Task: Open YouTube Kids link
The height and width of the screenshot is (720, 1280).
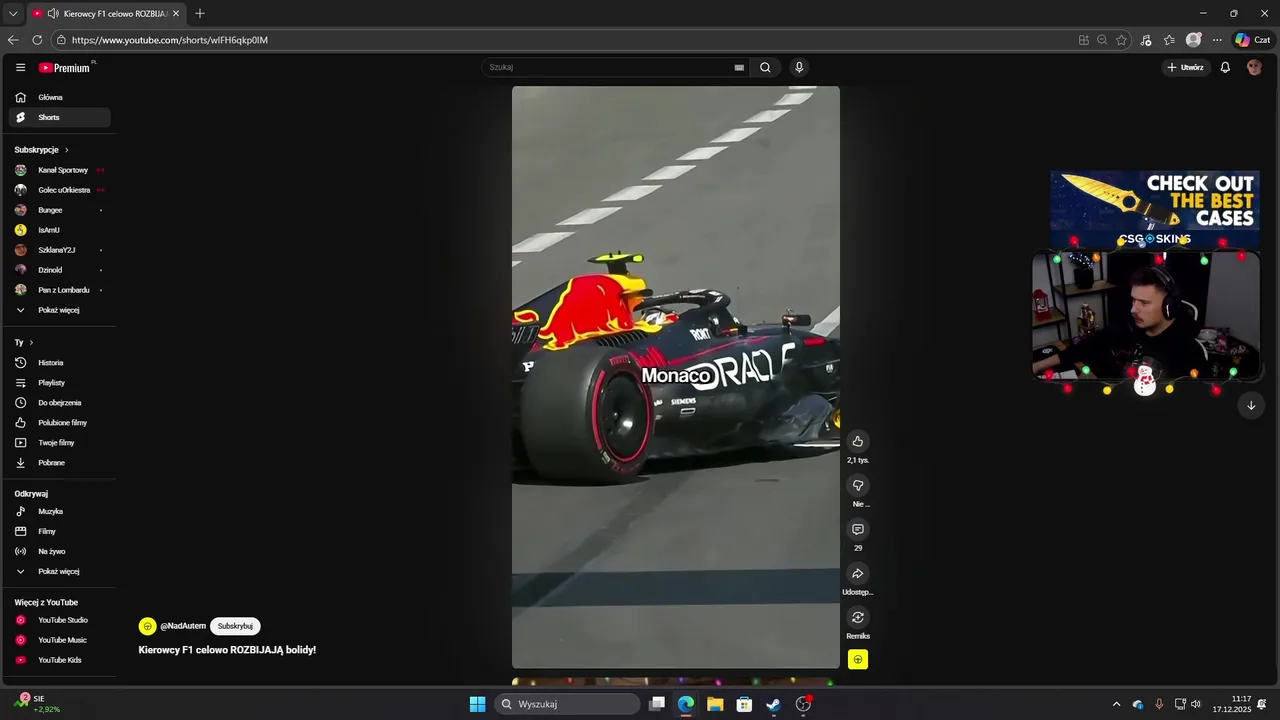Action: click(x=60, y=660)
